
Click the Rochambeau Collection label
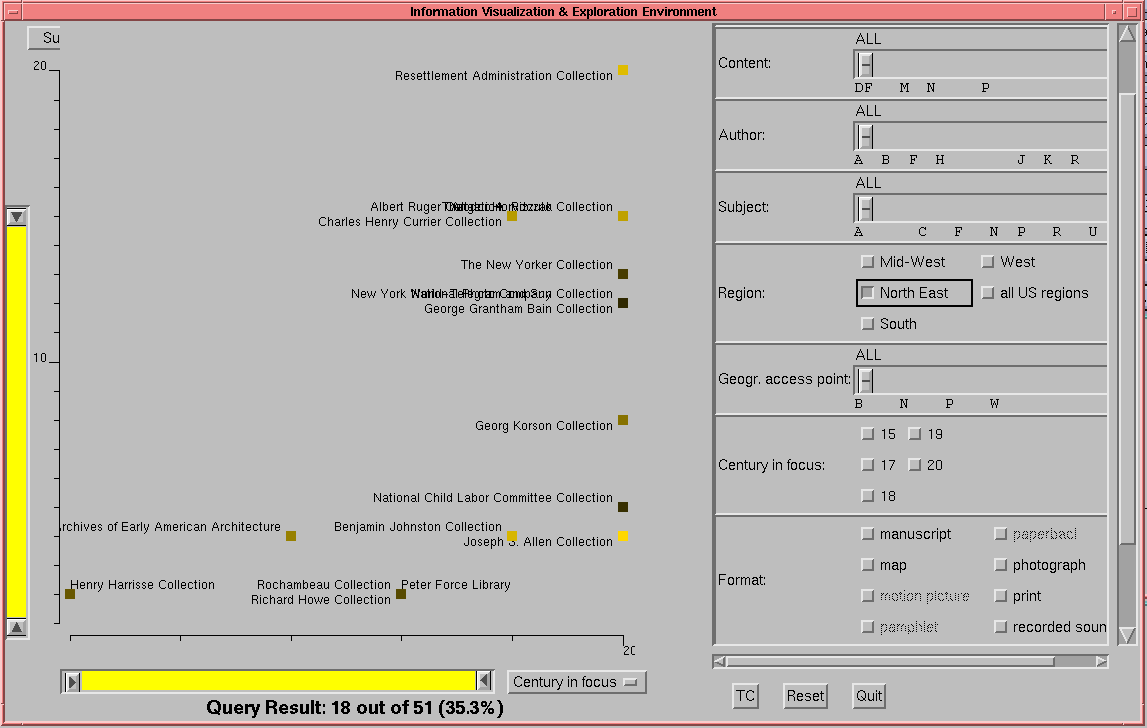click(324, 585)
